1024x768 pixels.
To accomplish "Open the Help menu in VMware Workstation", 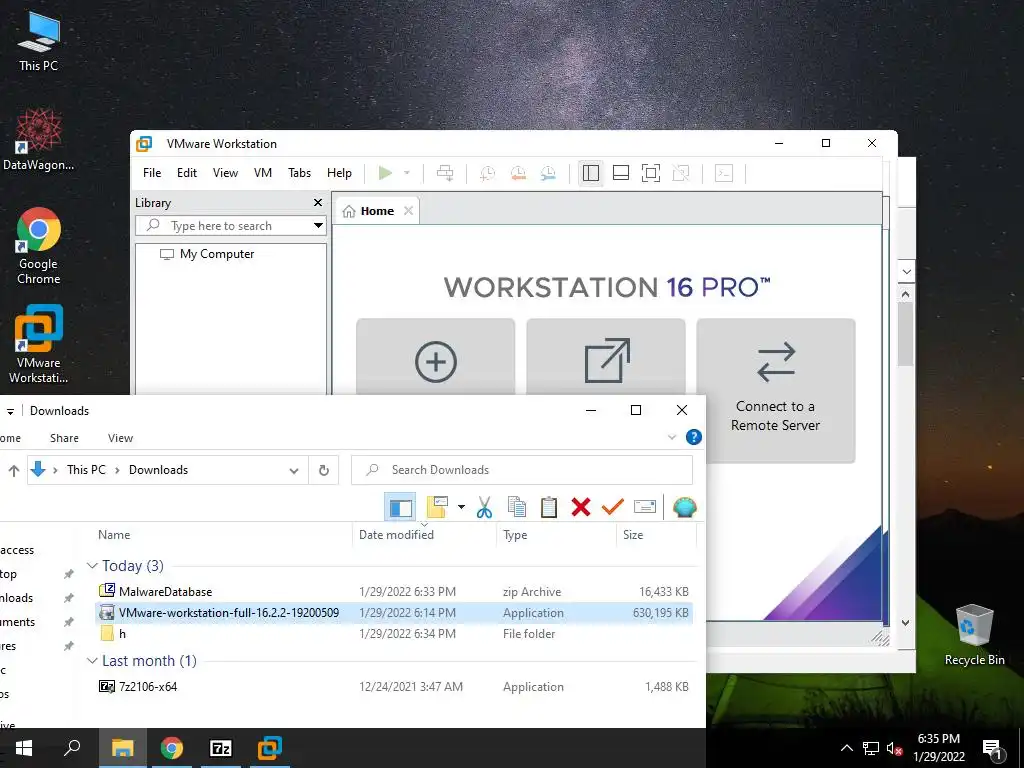I will pos(339,173).
